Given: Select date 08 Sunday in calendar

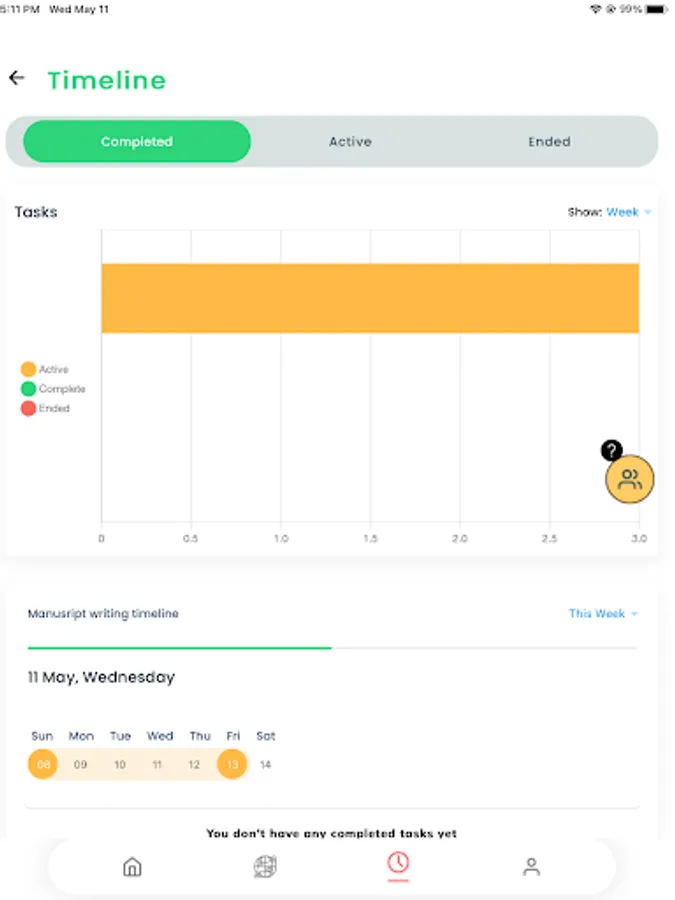Looking at the screenshot, I should [43, 765].
